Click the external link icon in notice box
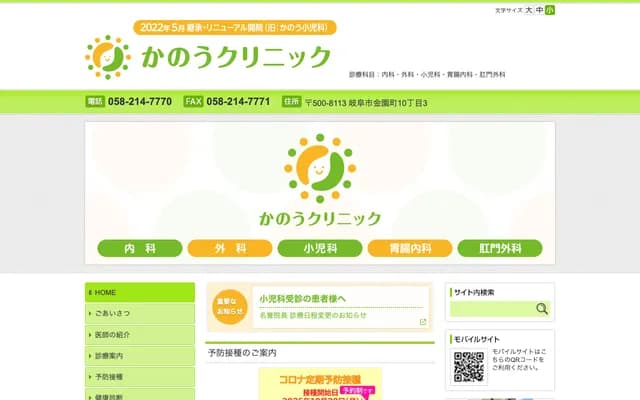The width and height of the screenshot is (640, 400). [x=423, y=322]
